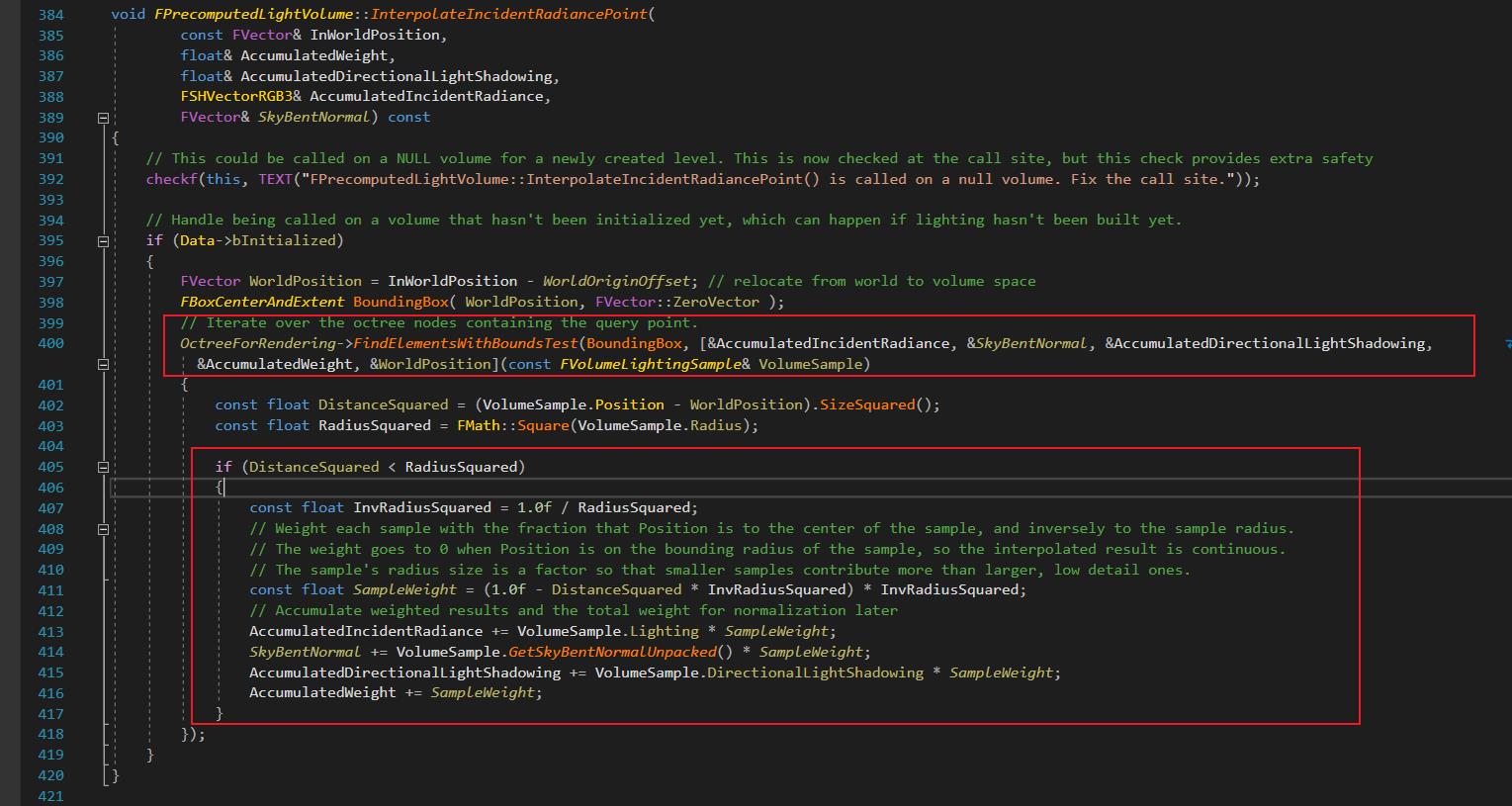The image size is (1512, 806).
Task: Click 'SampleWeight' declaration on line 411
Action: (x=404, y=589)
